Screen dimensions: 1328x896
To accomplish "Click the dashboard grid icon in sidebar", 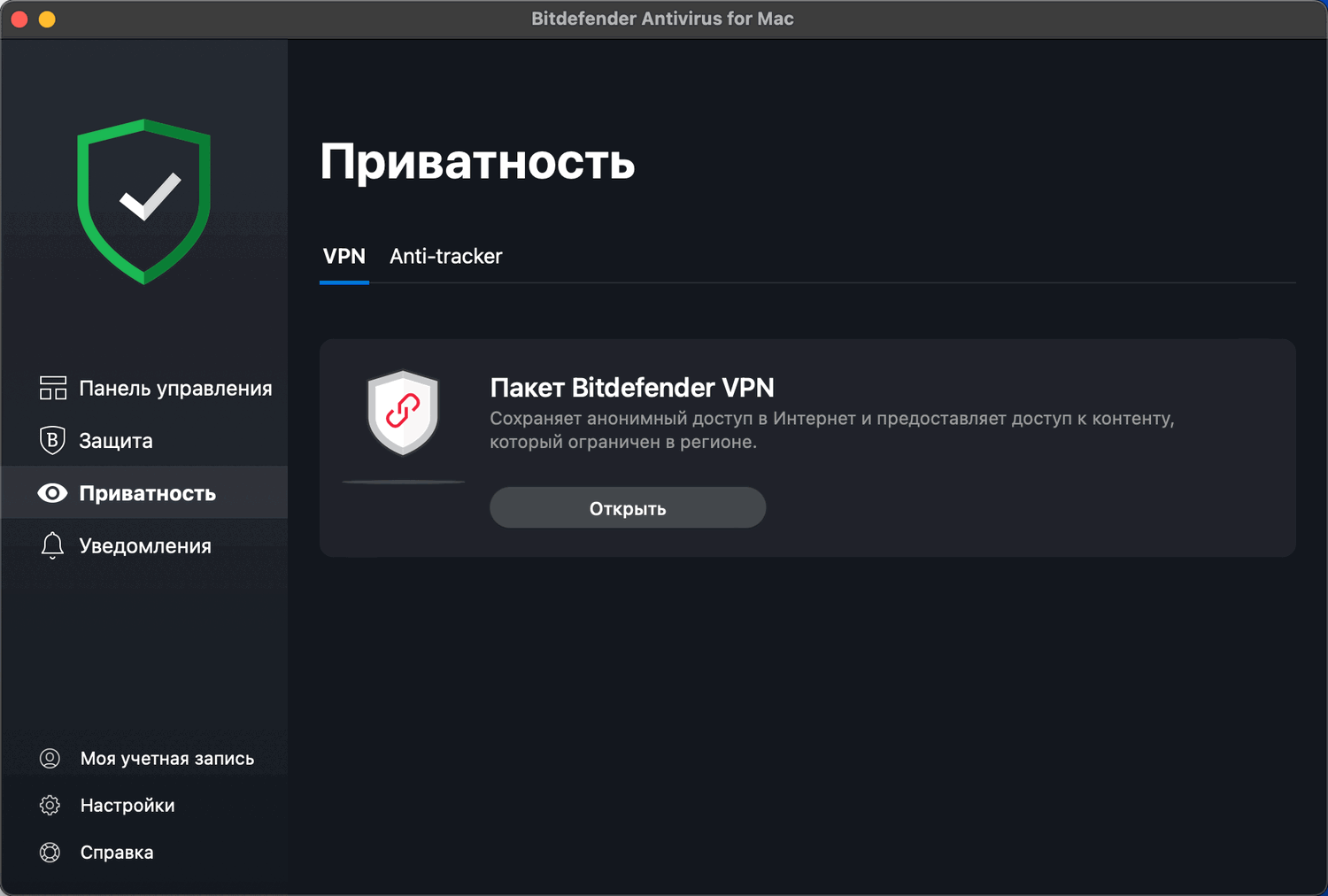I will [53, 388].
